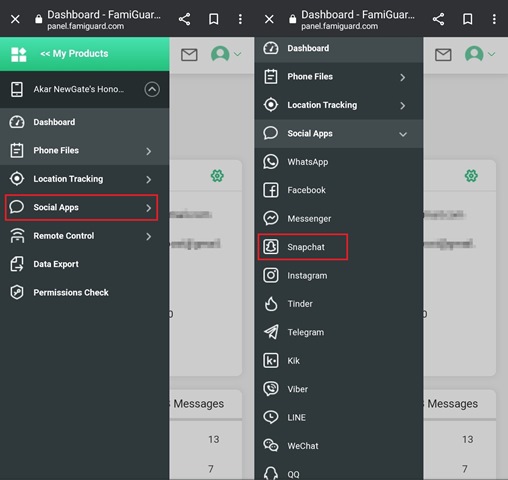Click the green settings gear in right panel

[471, 176]
